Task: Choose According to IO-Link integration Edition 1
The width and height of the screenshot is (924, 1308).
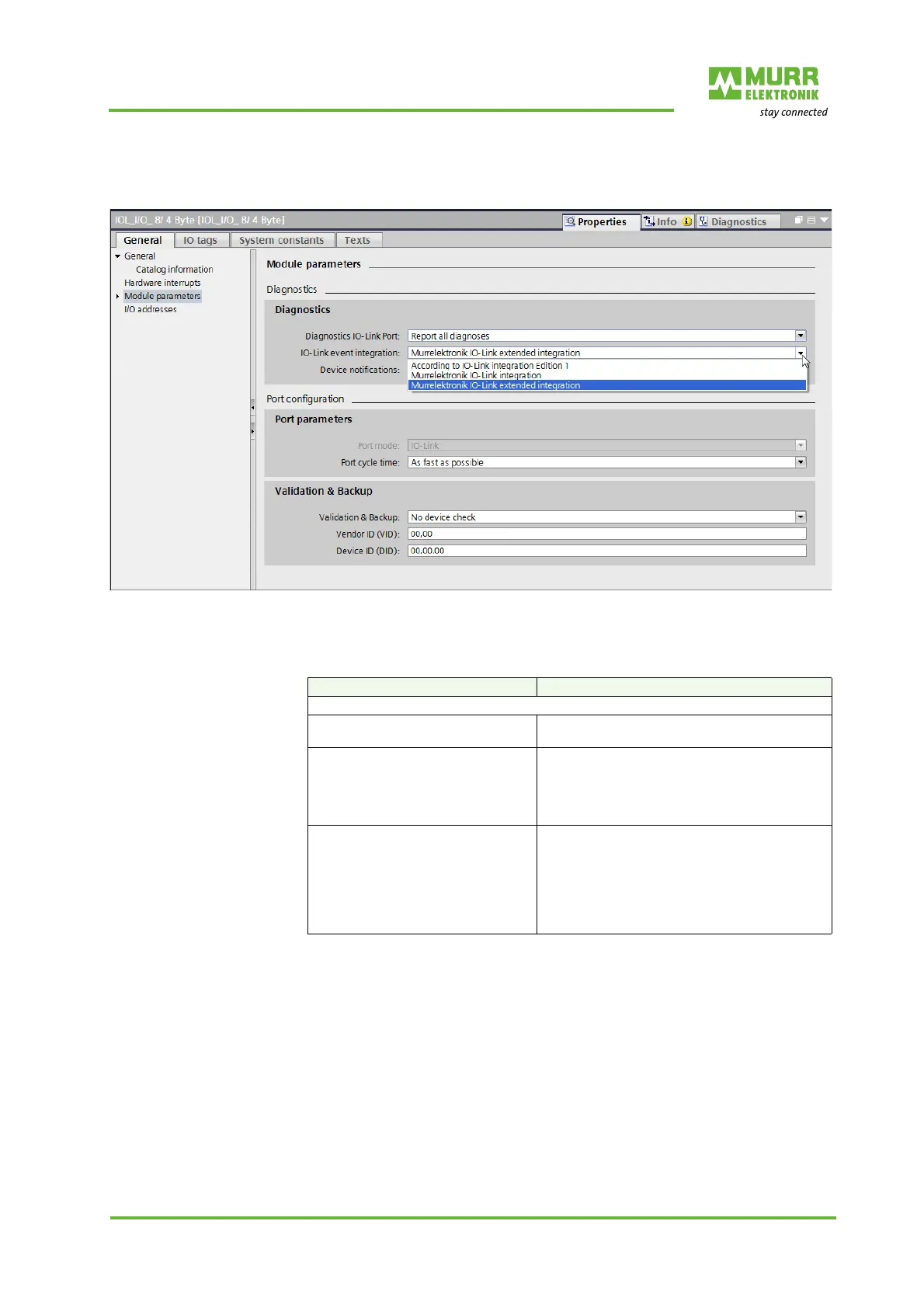Action: click(490, 366)
